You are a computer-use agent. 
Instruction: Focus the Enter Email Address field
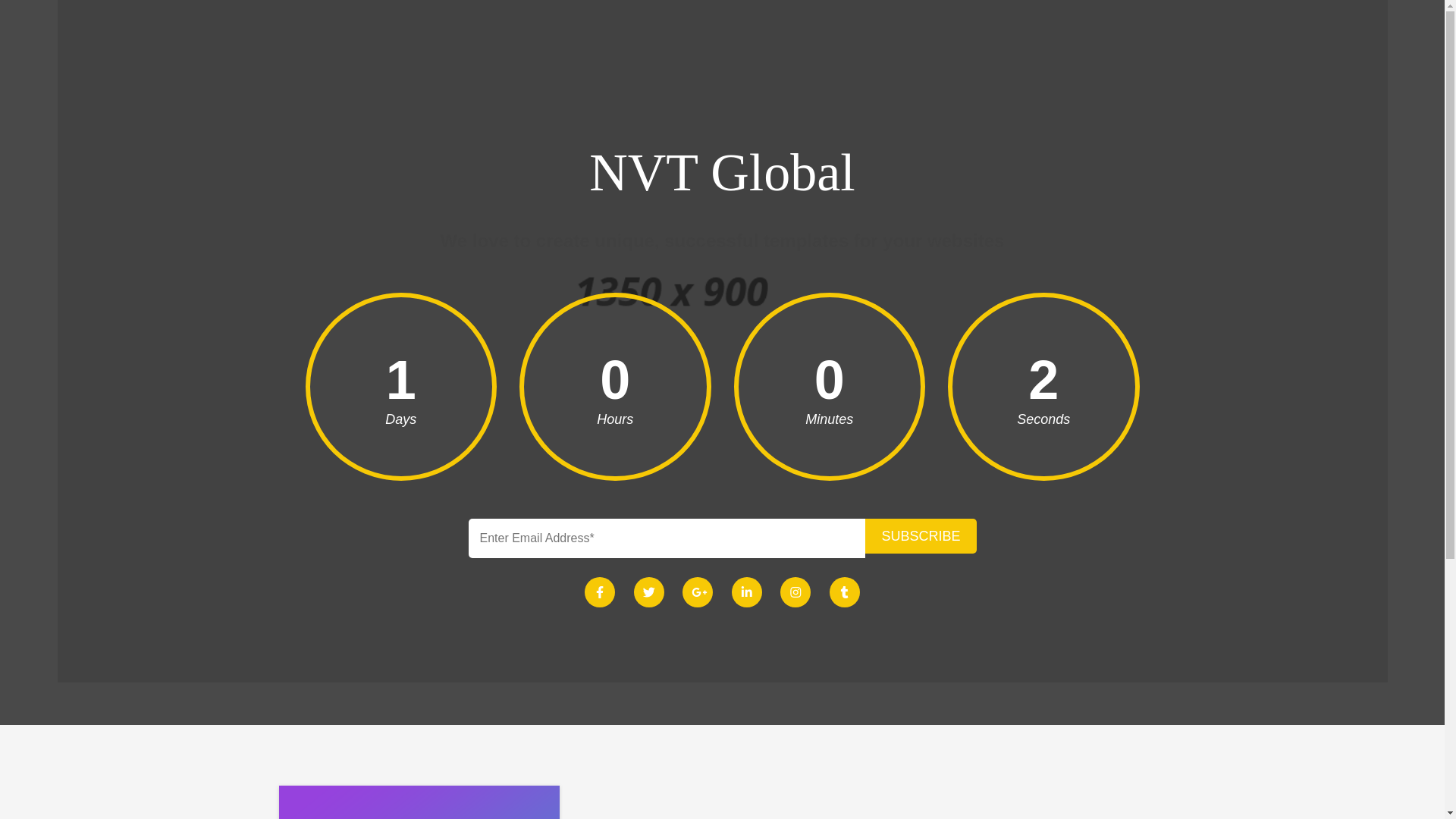tap(667, 538)
